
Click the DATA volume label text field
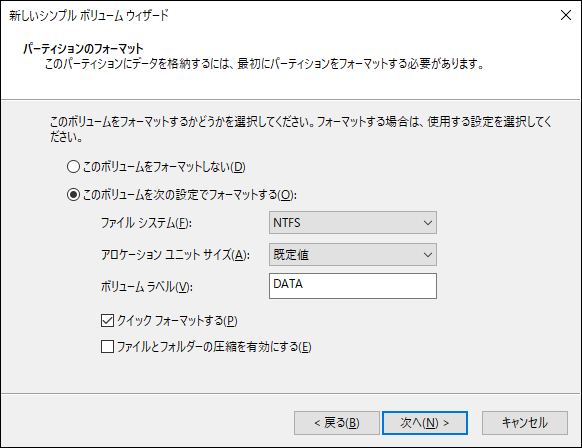coord(353,286)
